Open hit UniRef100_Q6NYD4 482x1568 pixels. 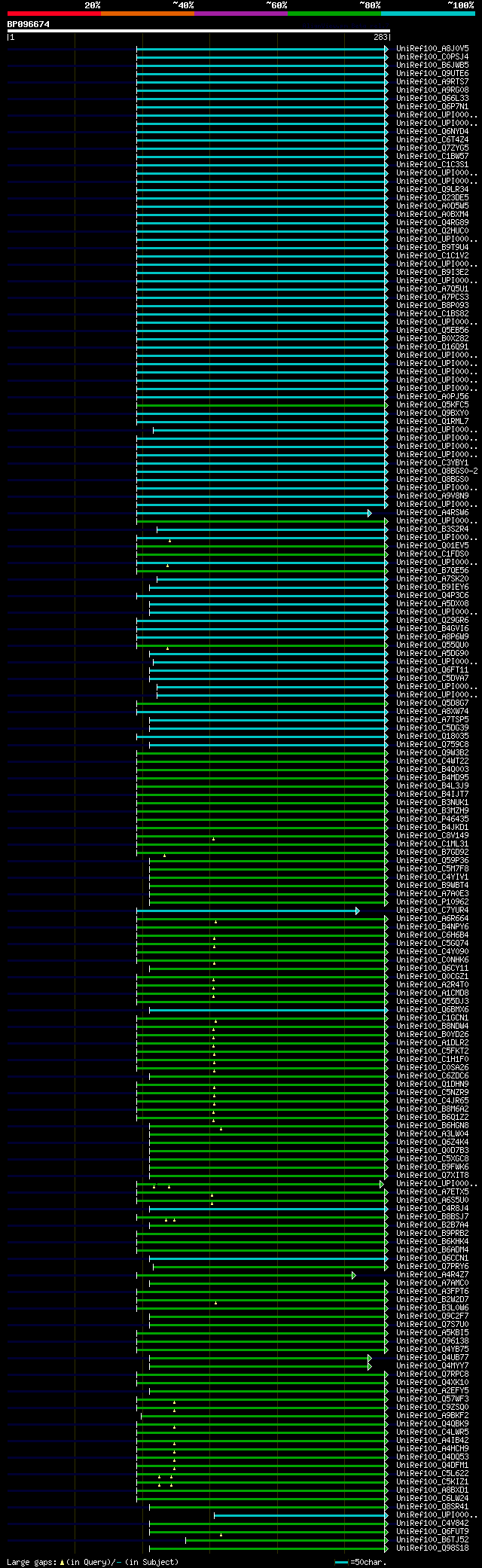click(432, 131)
